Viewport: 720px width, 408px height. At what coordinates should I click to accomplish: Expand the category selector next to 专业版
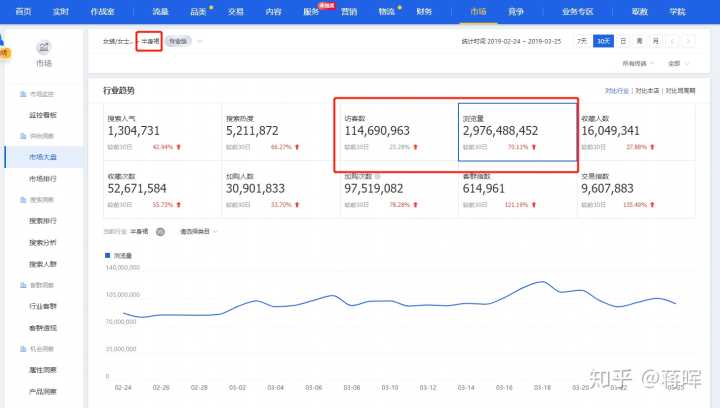tap(200, 41)
